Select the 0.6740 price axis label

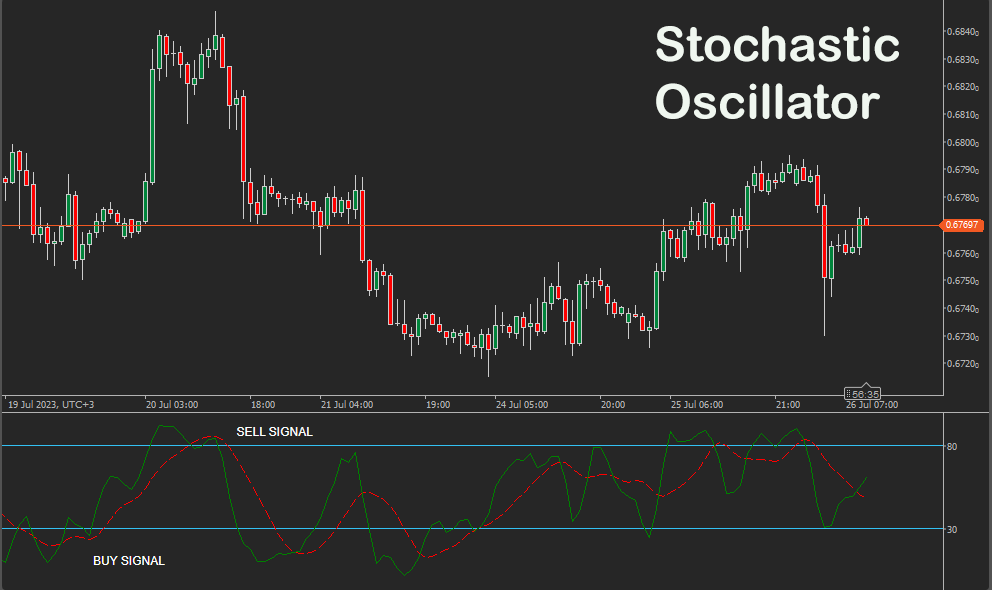click(963, 309)
